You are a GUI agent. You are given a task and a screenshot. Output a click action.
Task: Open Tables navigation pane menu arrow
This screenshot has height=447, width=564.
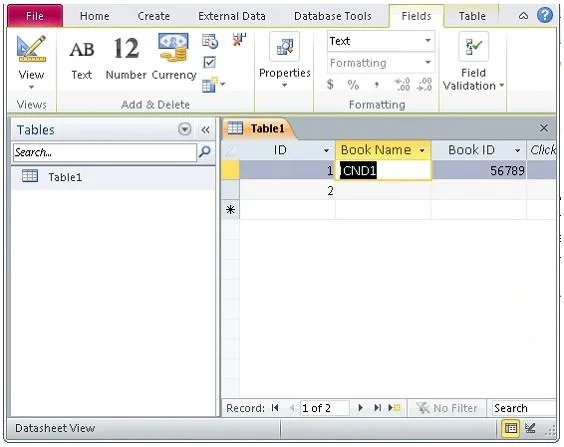(185, 129)
